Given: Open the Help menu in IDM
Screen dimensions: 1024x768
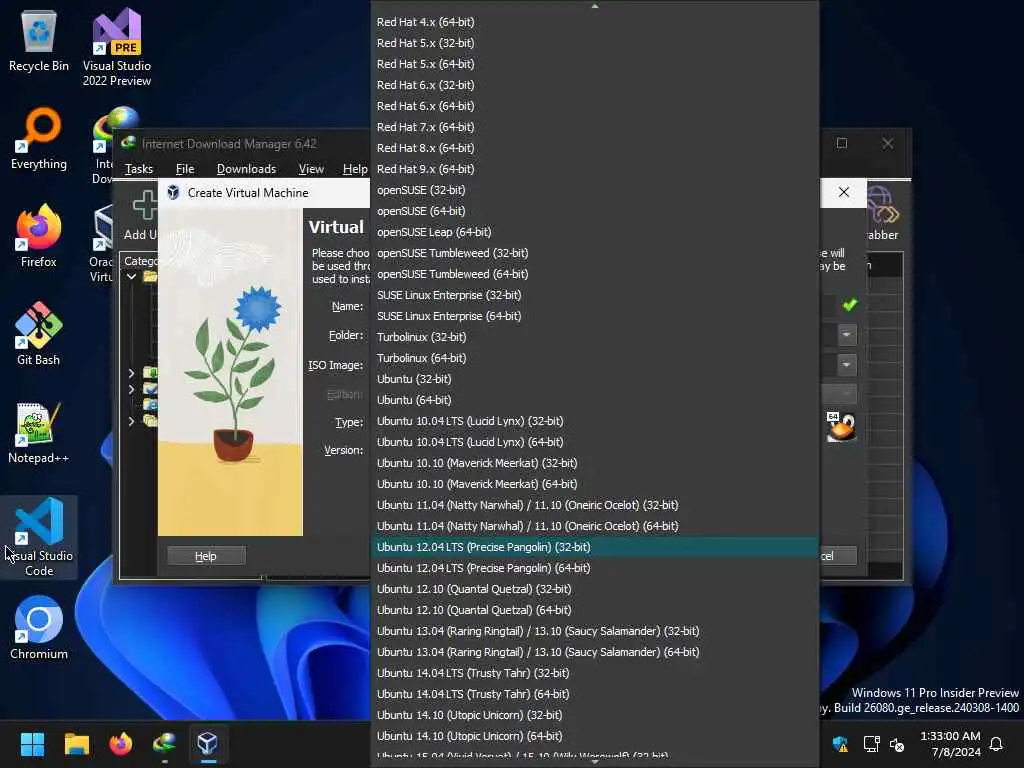Looking at the screenshot, I should coord(355,168).
